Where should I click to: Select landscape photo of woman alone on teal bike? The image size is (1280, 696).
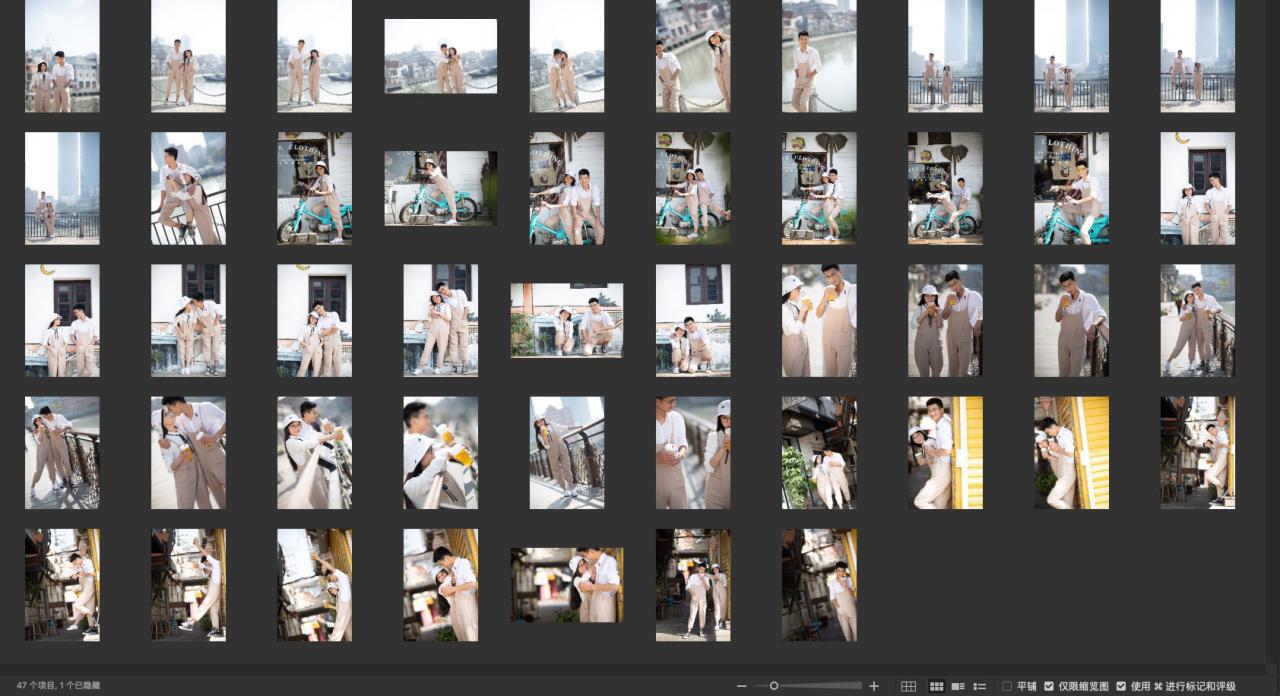coord(440,188)
